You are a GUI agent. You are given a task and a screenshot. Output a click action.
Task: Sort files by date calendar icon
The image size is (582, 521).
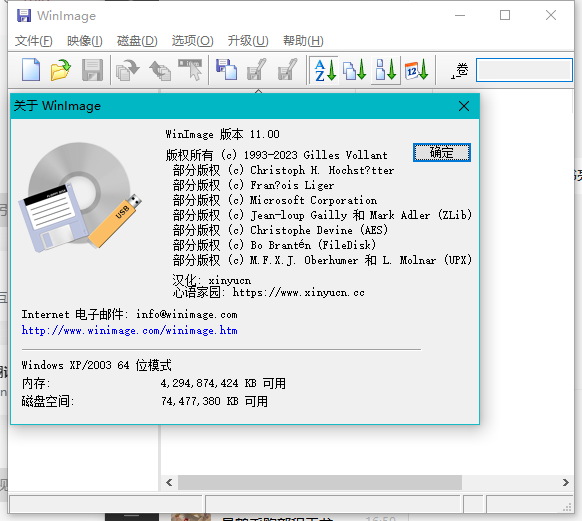coord(416,70)
